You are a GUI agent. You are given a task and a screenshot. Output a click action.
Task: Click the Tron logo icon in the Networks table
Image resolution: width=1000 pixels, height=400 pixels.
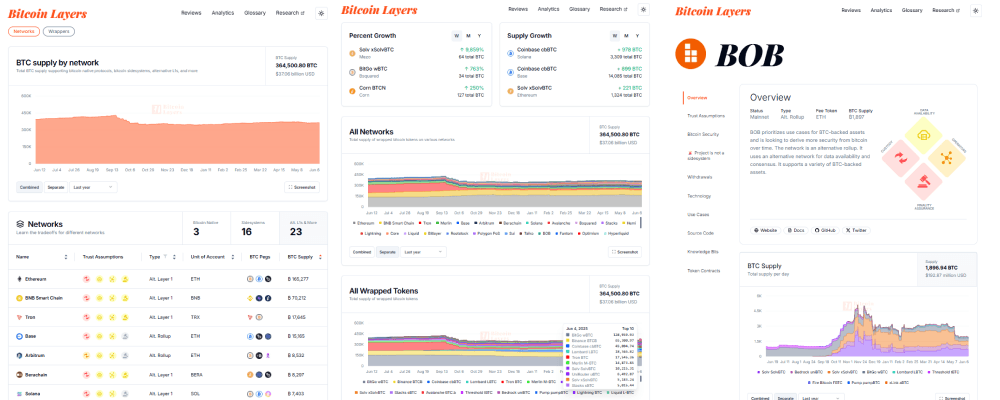(x=19, y=317)
